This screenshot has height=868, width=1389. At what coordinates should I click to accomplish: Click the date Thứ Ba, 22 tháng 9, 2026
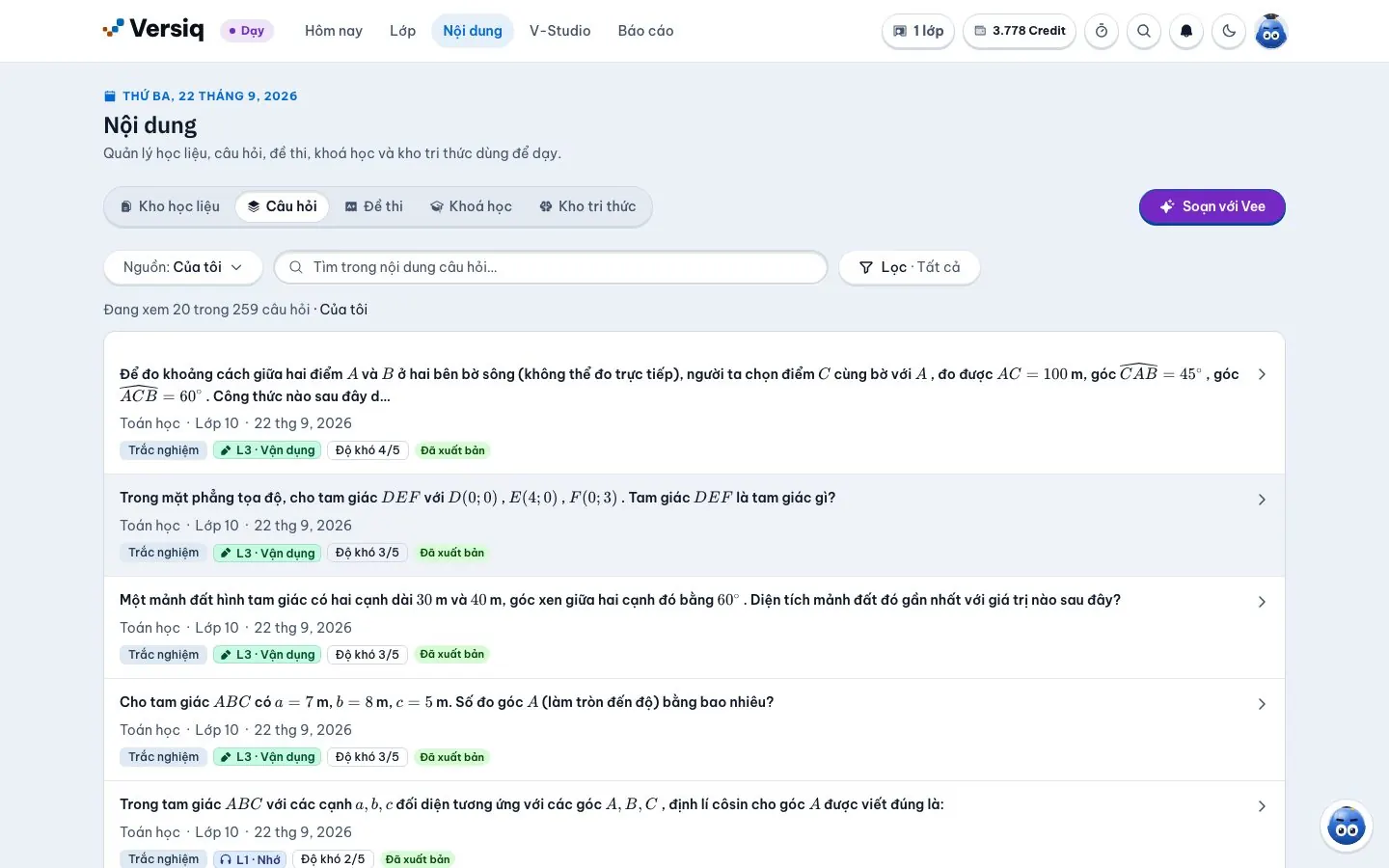(x=209, y=96)
